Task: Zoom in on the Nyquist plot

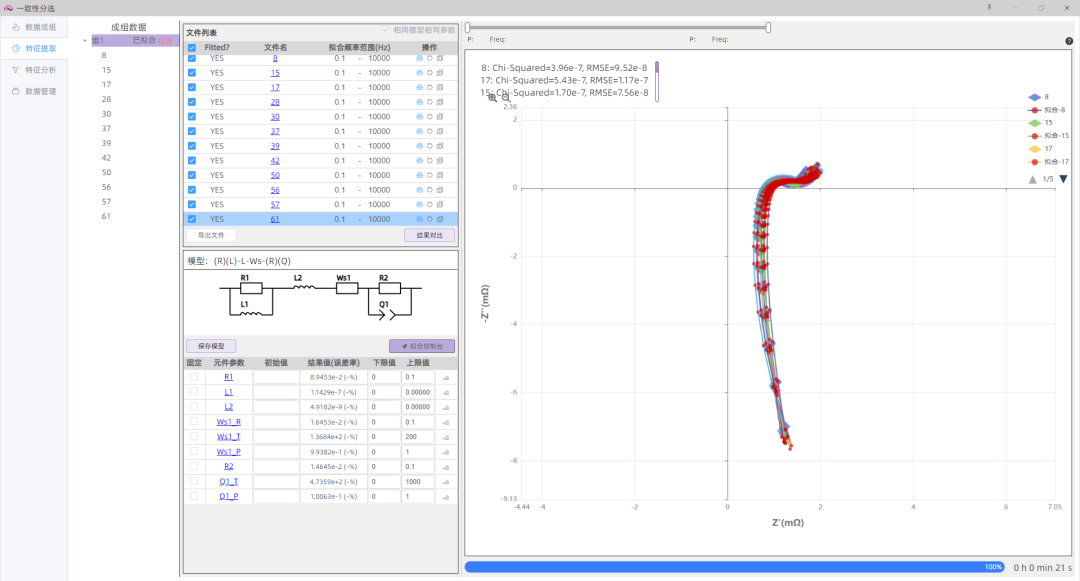Action: (492, 97)
